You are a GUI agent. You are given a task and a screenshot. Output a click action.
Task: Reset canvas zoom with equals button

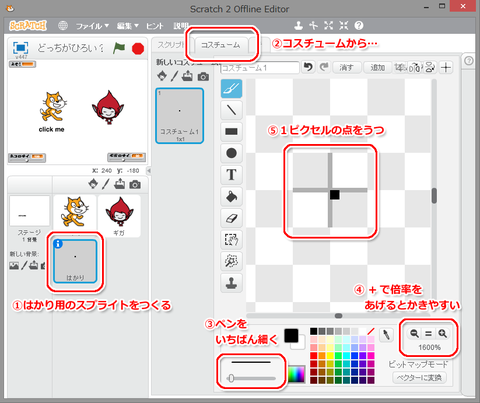pos(428,333)
